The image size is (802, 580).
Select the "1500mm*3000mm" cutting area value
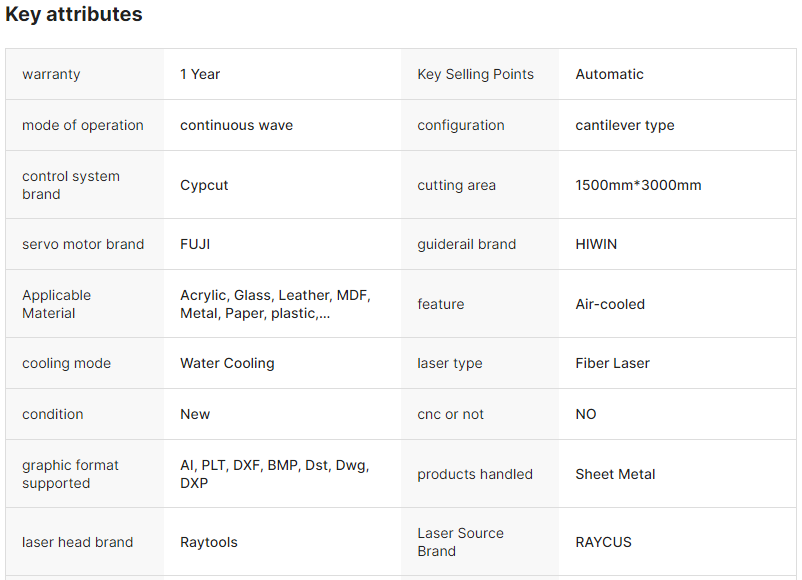click(638, 185)
